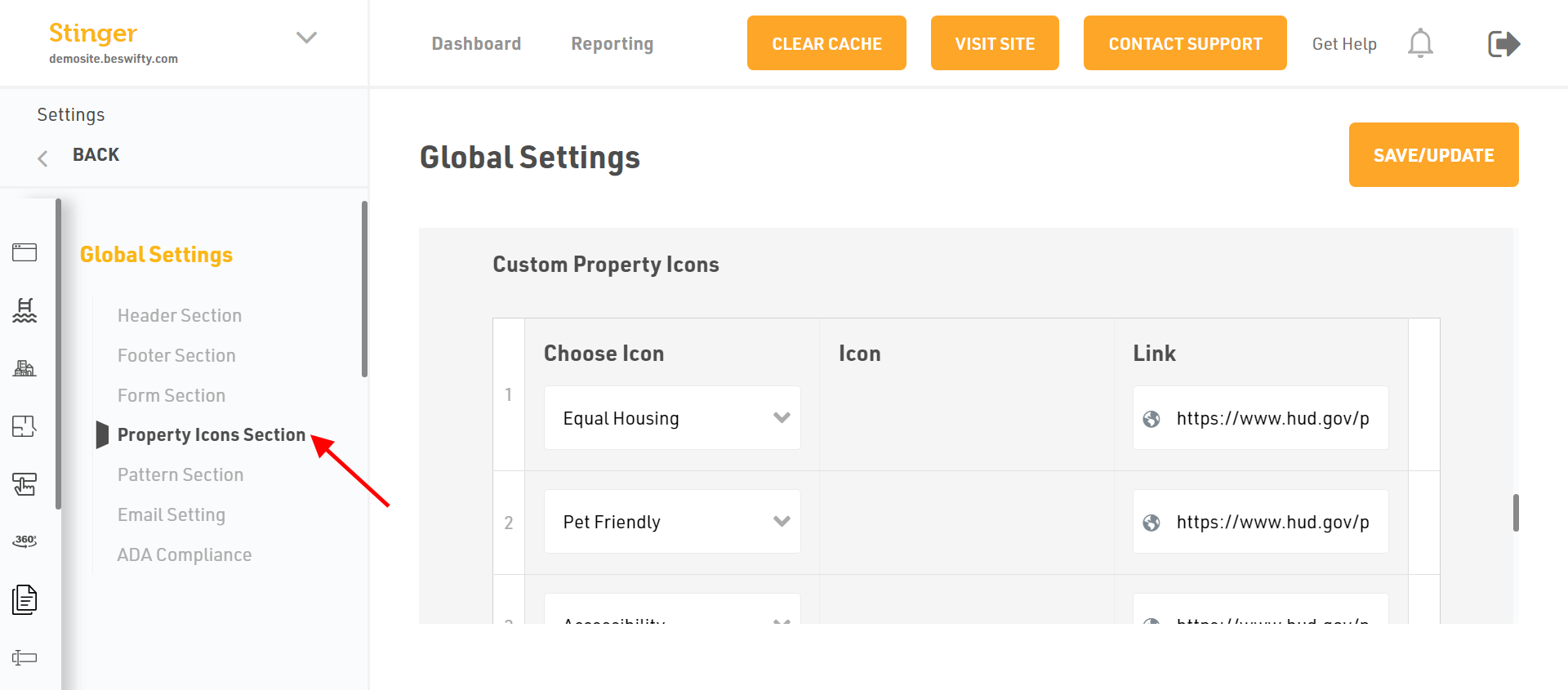
Task: Switch to the Reporting tab
Action: [612, 44]
